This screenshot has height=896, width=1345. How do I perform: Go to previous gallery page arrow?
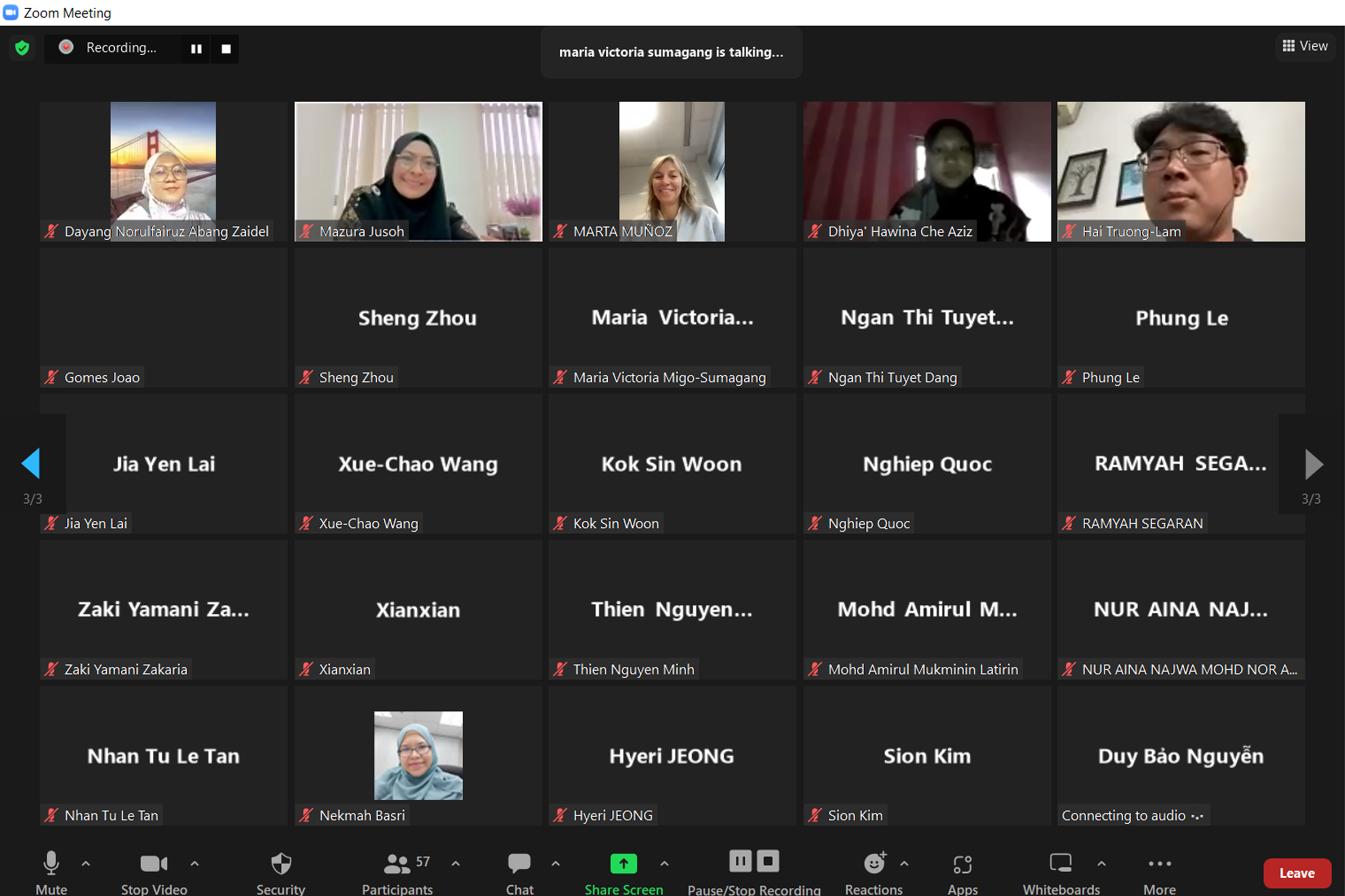pyautogui.click(x=31, y=463)
